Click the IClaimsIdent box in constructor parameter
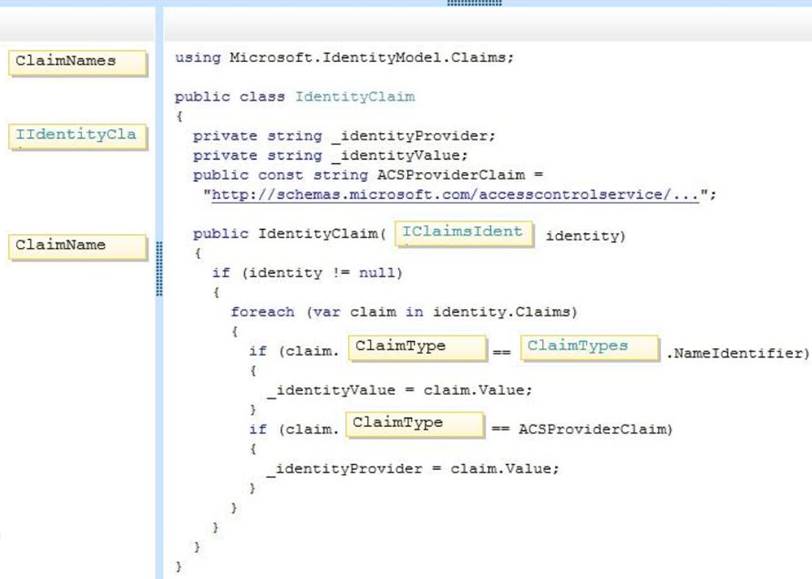 464,234
